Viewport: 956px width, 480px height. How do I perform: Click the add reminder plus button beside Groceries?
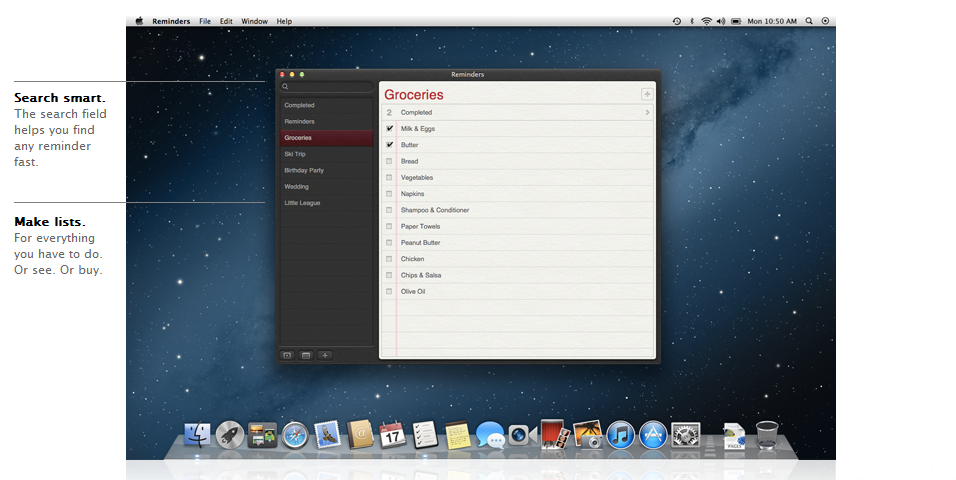[647, 94]
